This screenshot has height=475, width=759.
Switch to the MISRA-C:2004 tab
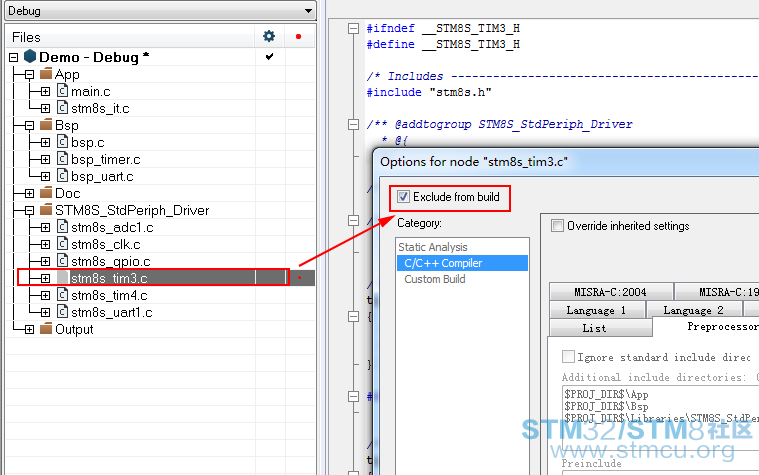click(x=611, y=292)
